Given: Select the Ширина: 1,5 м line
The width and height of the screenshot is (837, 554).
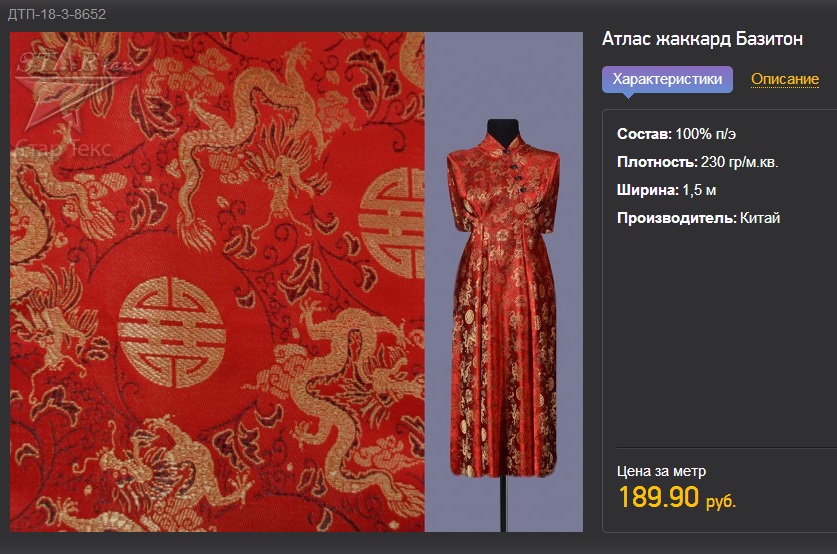Looking at the screenshot, I should (666, 190).
